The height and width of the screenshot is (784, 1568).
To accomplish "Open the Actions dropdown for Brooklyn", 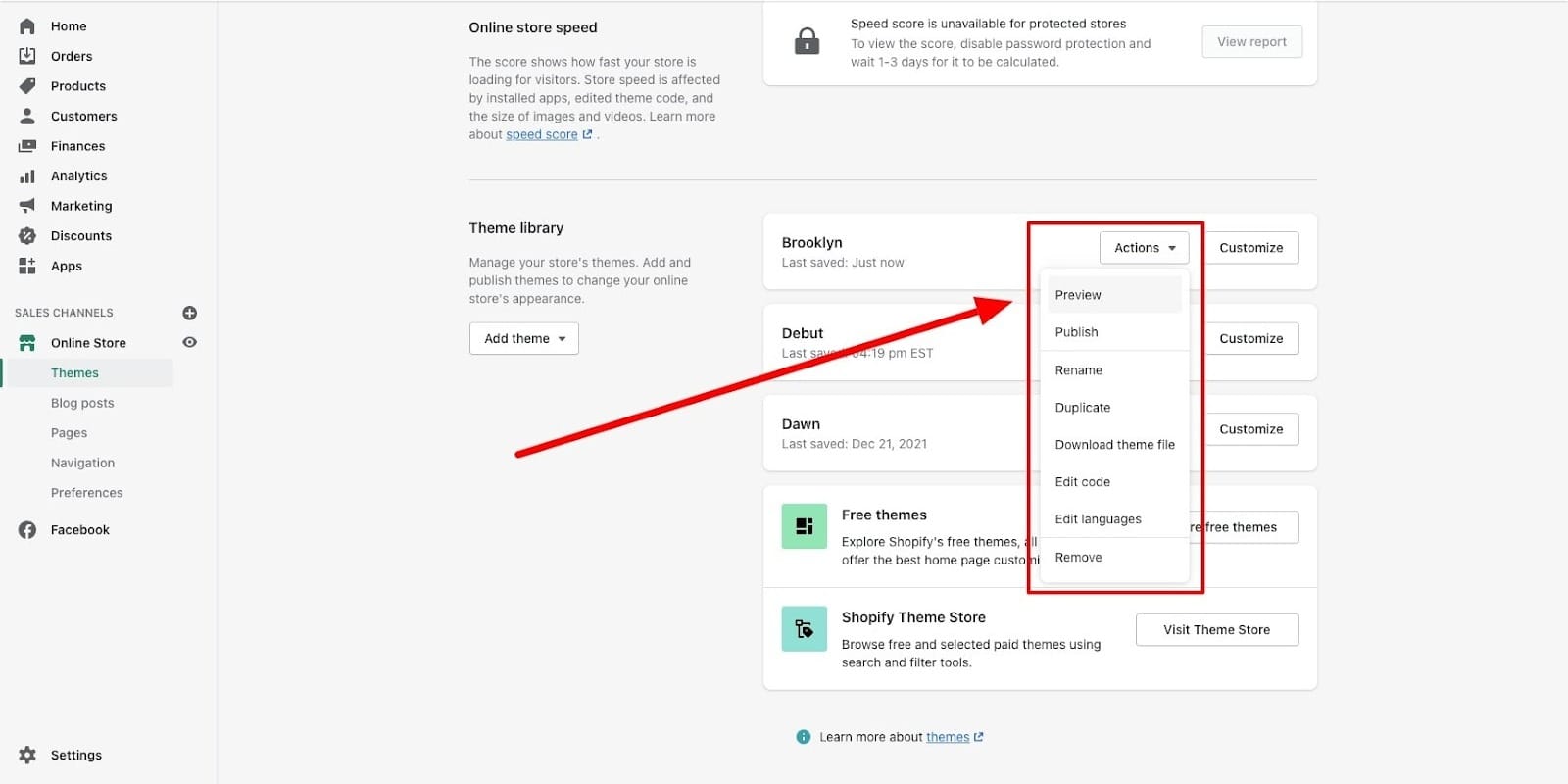I will coord(1144,248).
